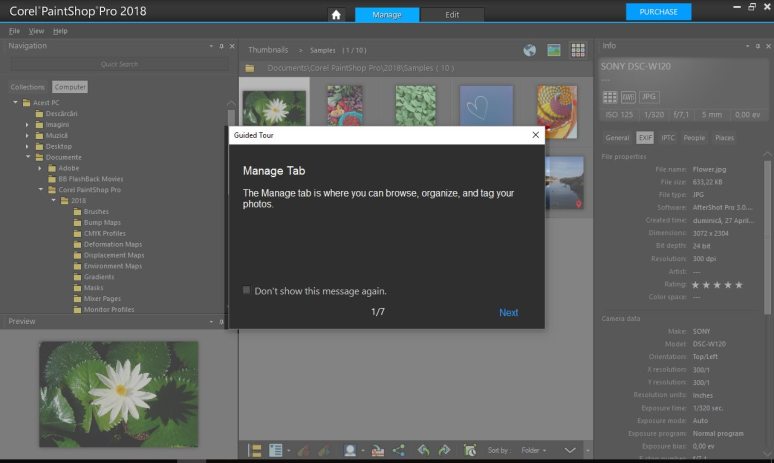Click the Share icon
Image resolution: width=774 pixels, height=463 pixels.
pos(398,450)
